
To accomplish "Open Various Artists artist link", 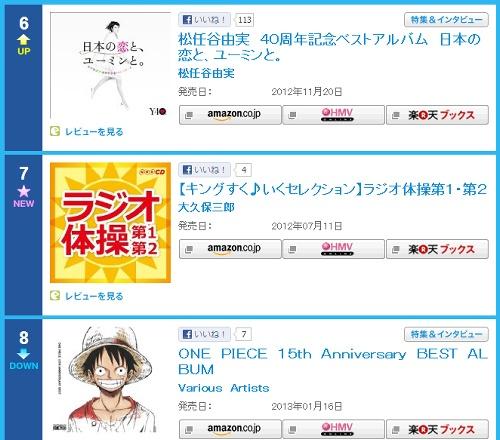I will click(224, 388).
